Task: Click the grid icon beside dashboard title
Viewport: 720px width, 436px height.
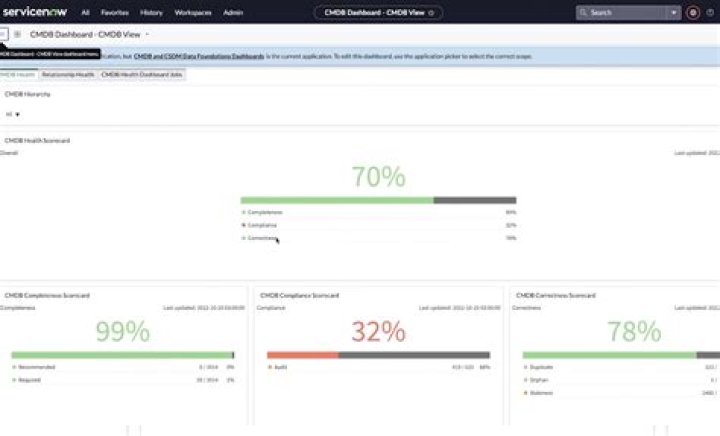Action: 17,34
